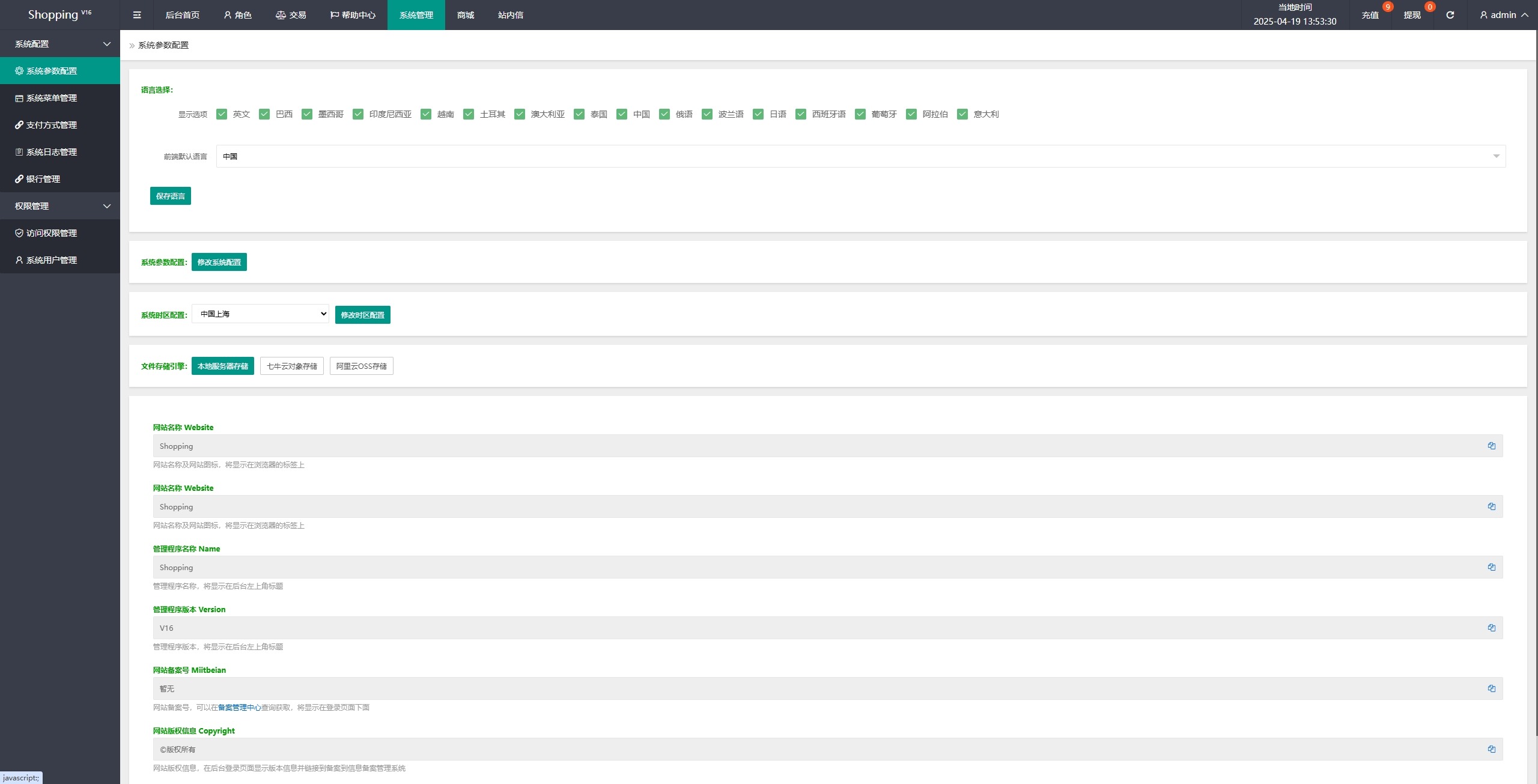Viewport: 1538px width, 784px height.
Task: Toggle the 意大利 language checkbox
Action: pyautogui.click(x=962, y=114)
